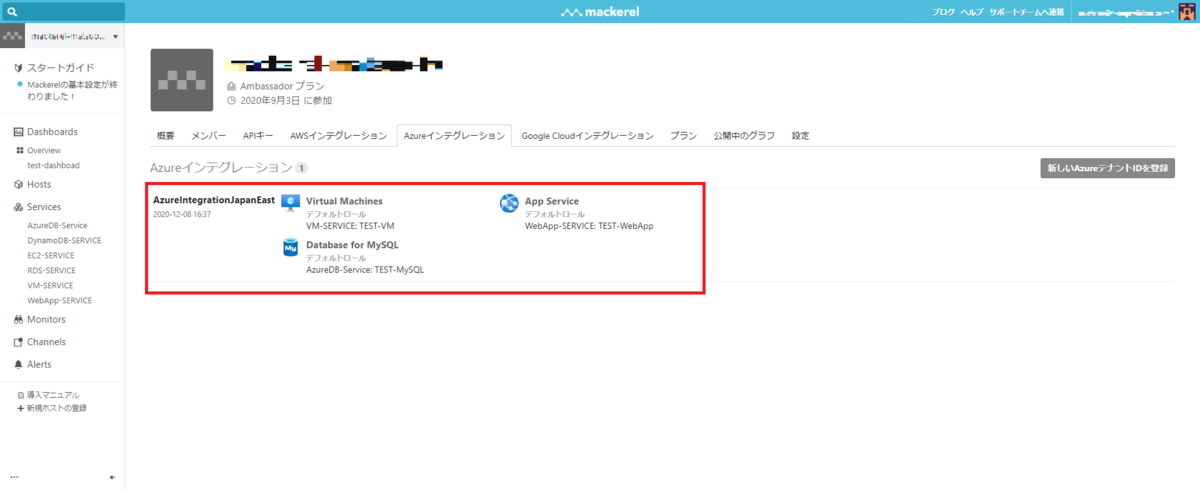Select the Azureインテグレーション tab

(x=454, y=136)
